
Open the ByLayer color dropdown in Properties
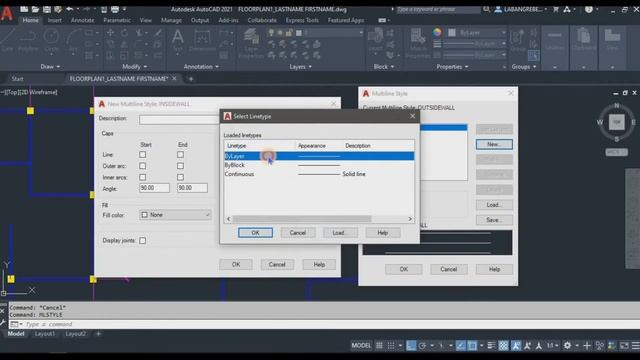click(x=478, y=33)
